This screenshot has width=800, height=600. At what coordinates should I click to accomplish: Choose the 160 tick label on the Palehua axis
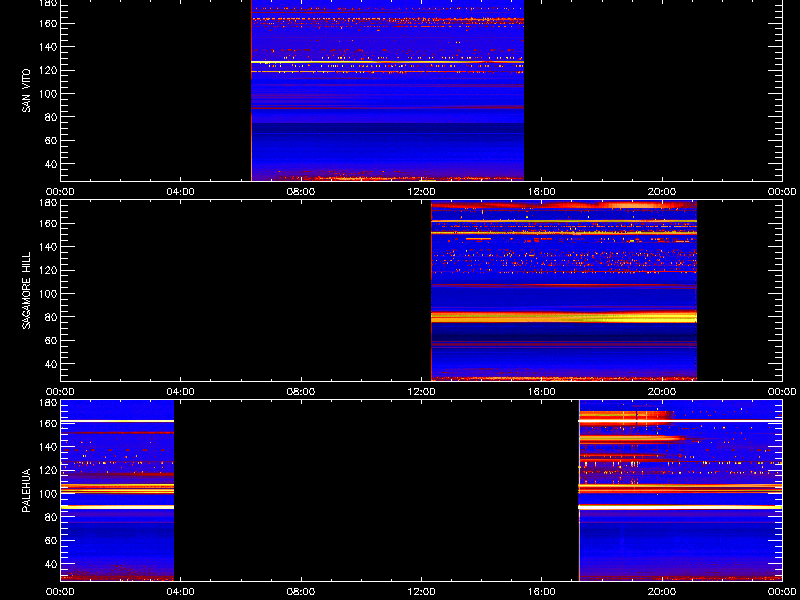click(x=47, y=423)
